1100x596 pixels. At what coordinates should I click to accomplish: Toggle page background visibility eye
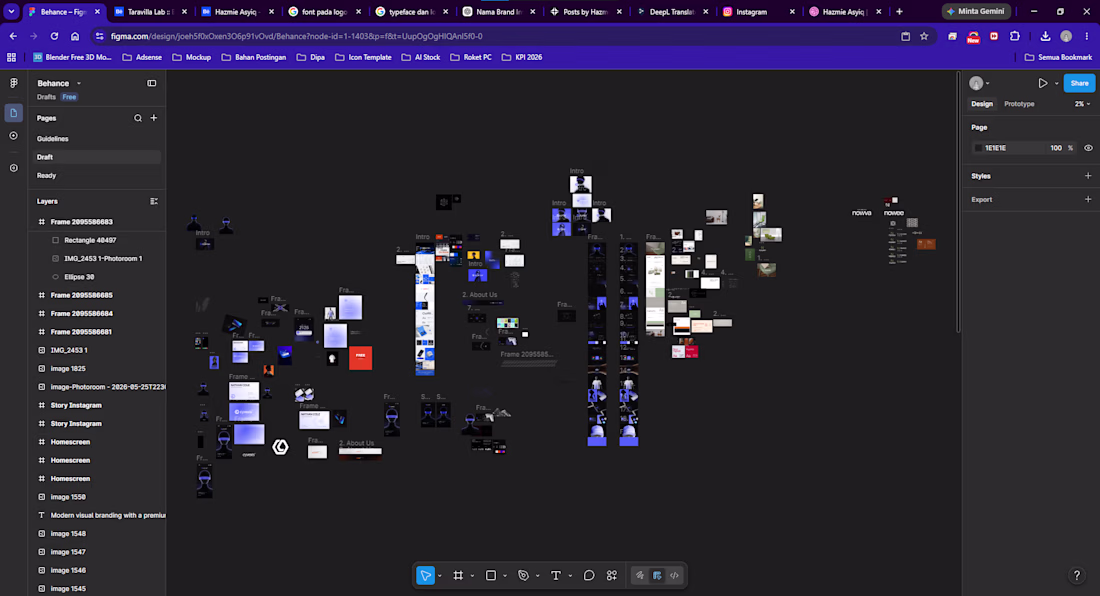(1088, 148)
